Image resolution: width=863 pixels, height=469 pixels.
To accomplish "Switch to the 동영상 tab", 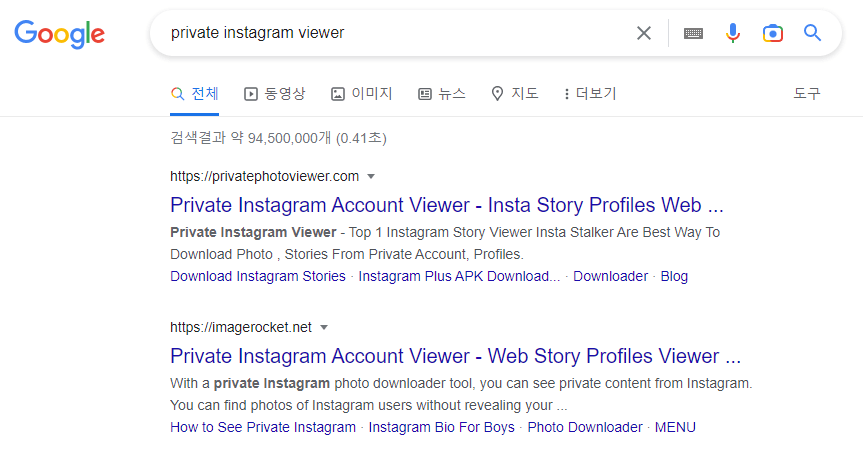I will coord(274,94).
